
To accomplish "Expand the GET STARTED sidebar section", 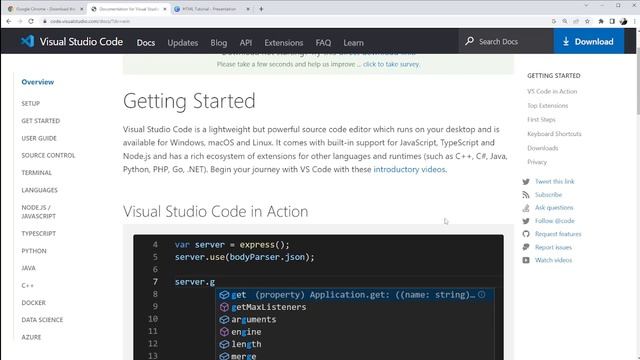I will click(40, 121).
